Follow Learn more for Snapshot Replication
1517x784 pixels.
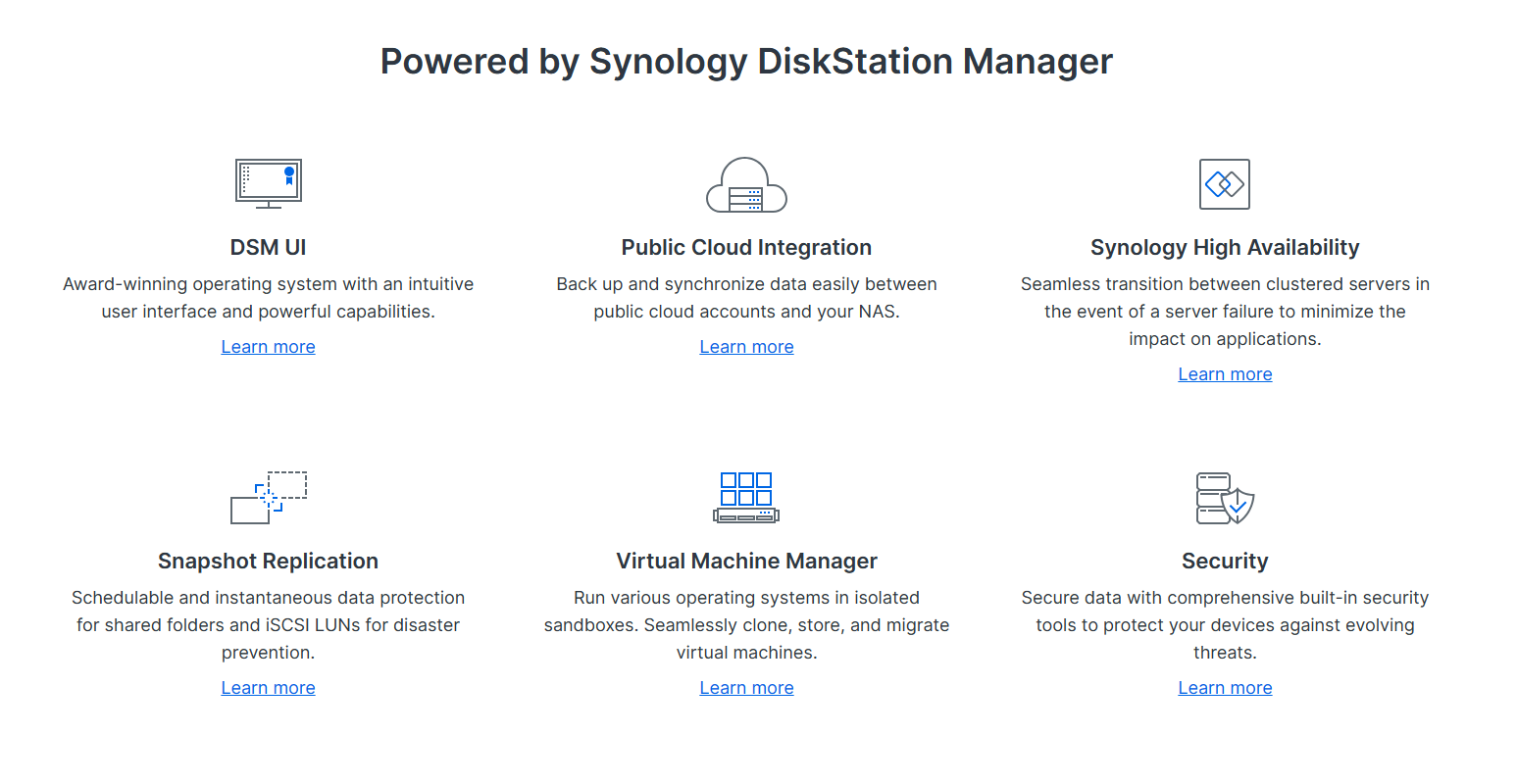[x=269, y=688]
